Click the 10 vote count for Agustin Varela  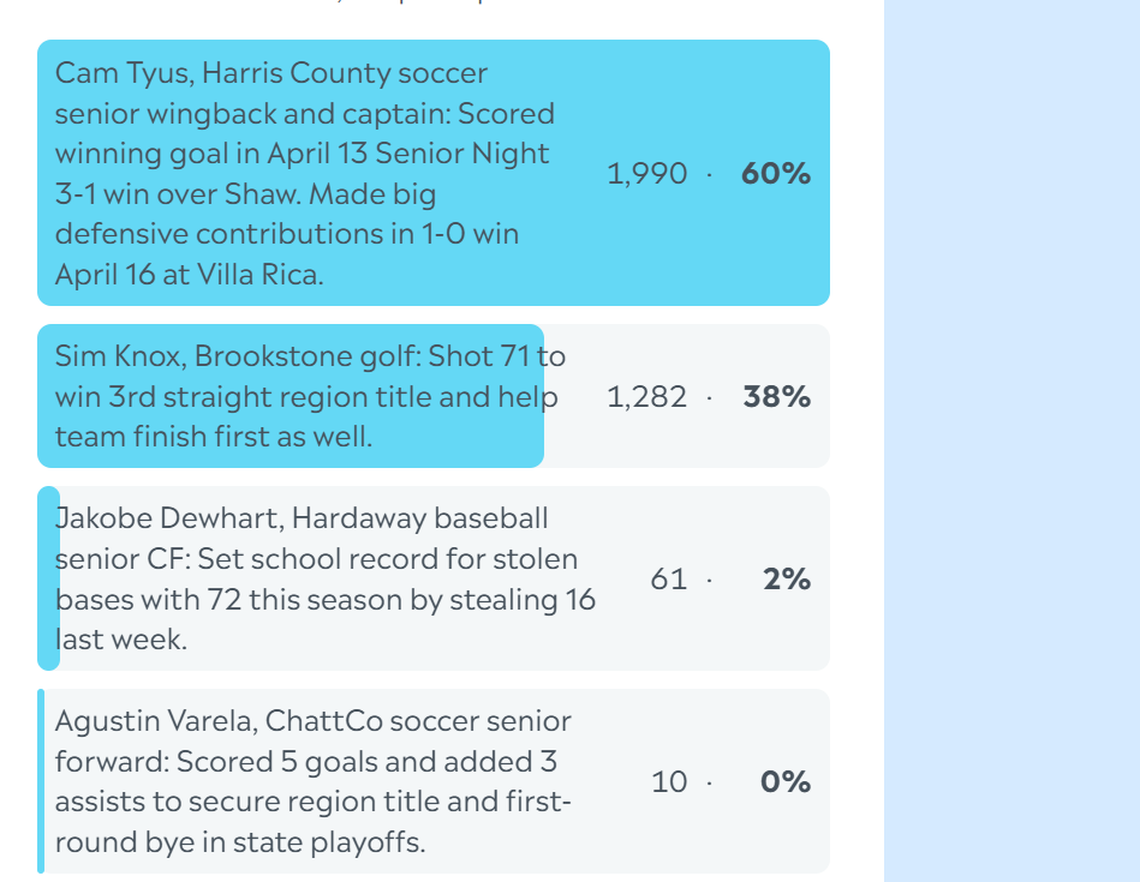point(671,781)
